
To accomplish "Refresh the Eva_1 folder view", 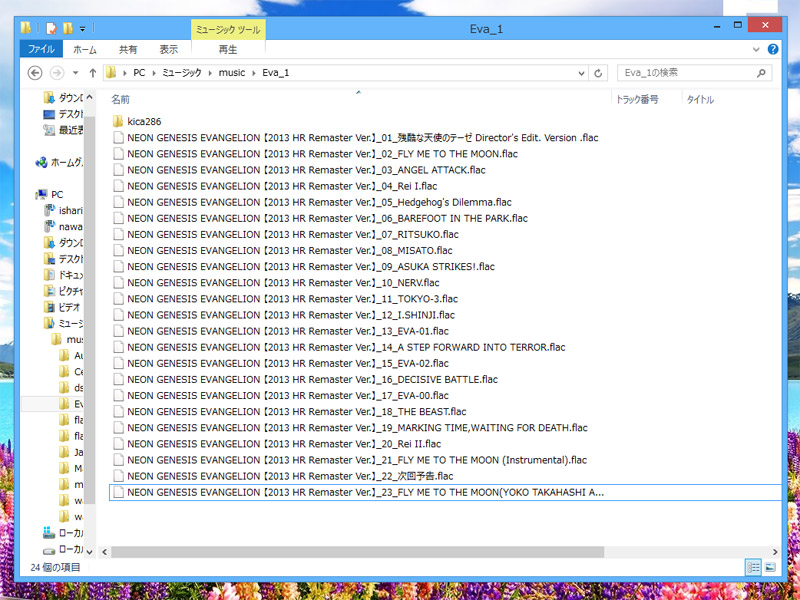I will pyautogui.click(x=598, y=73).
